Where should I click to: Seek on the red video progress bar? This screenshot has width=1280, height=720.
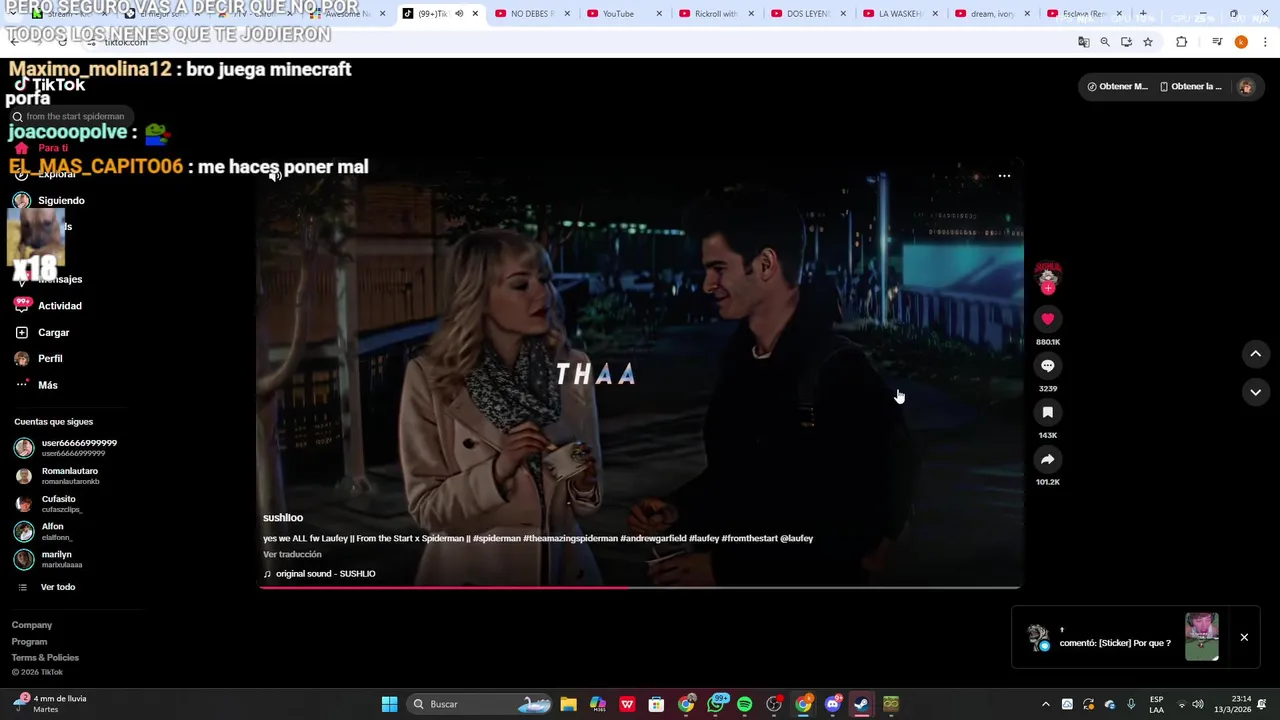(640, 587)
